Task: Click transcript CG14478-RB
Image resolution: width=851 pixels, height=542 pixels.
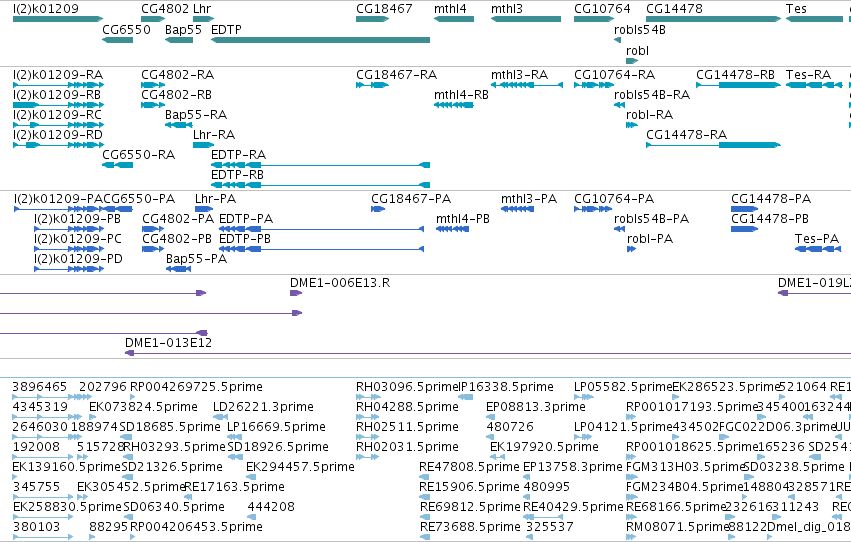Action: 735,74
